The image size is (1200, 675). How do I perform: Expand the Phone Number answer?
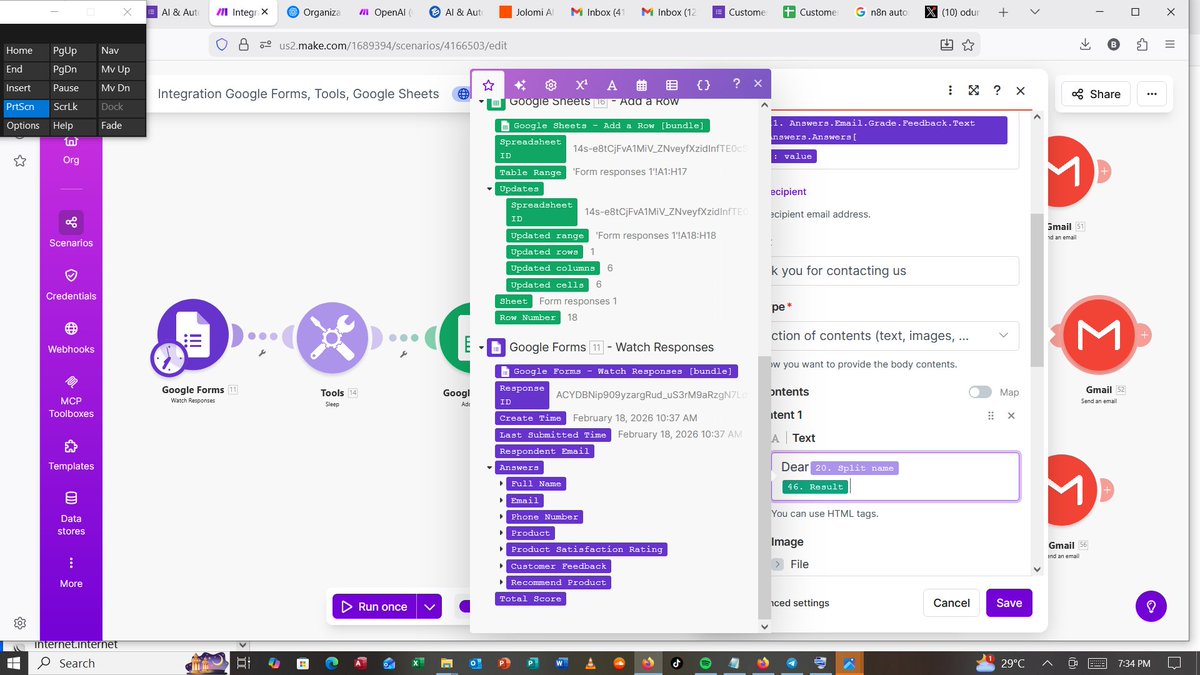pyautogui.click(x=501, y=517)
